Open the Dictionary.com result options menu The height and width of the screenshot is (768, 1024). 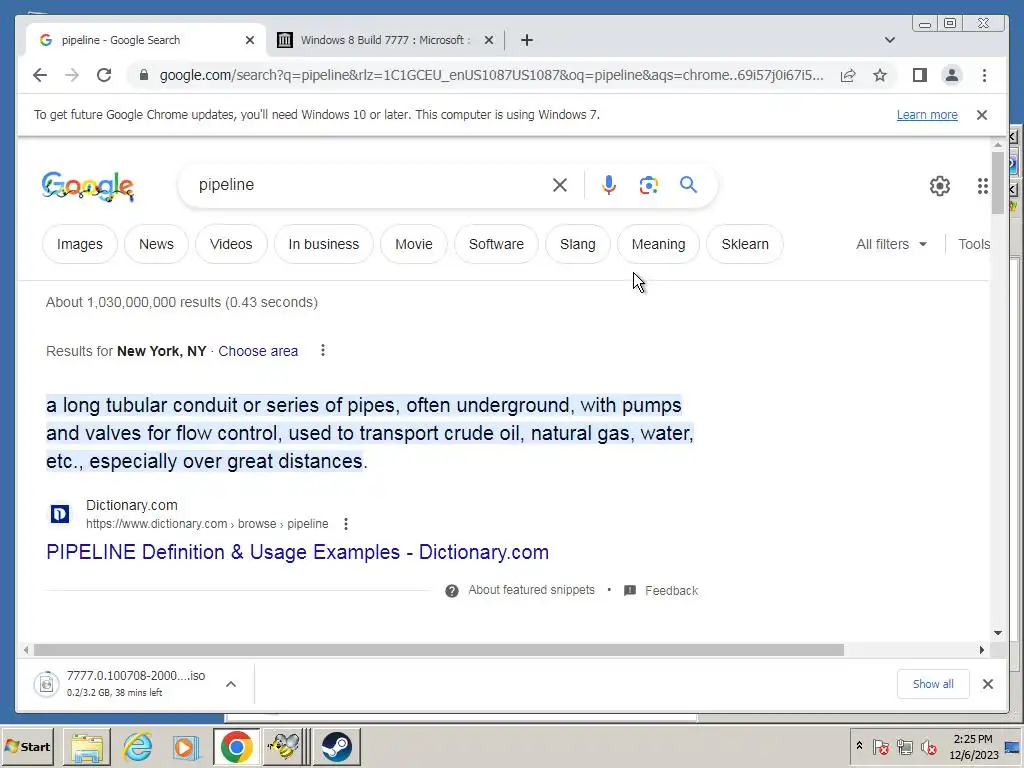(345, 524)
